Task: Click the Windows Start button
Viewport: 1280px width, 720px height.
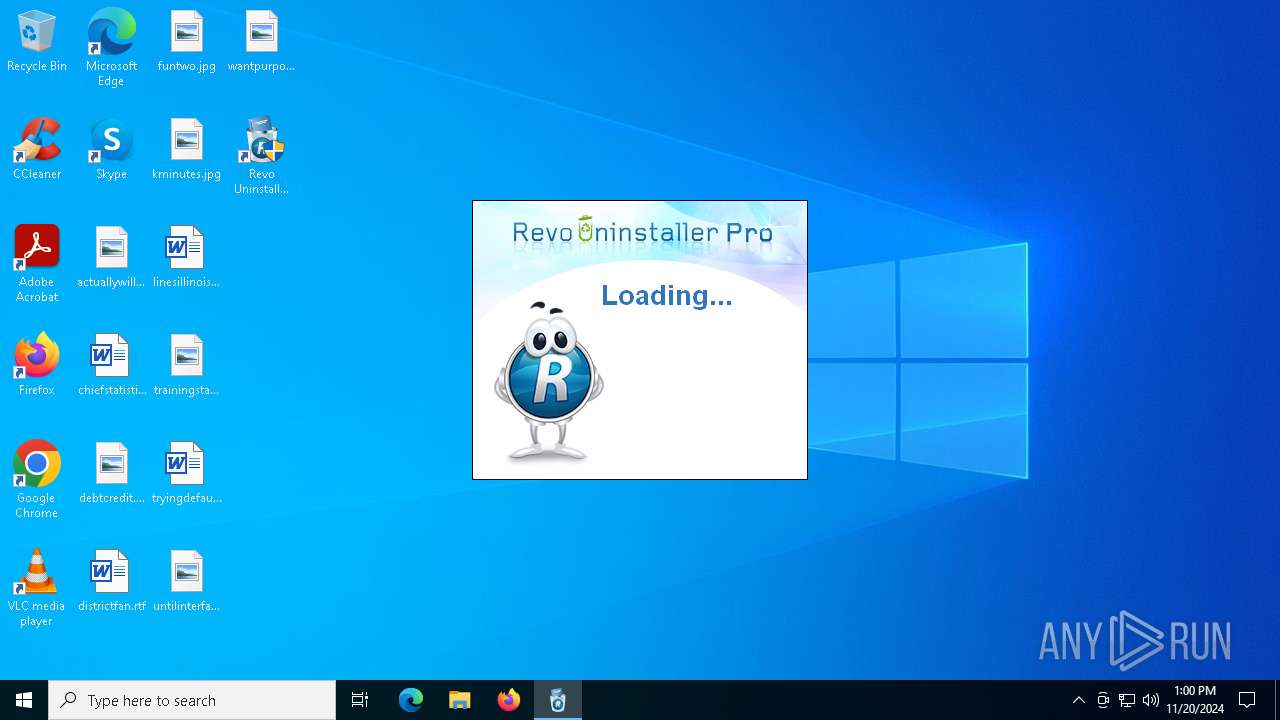Action: [24, 700]
